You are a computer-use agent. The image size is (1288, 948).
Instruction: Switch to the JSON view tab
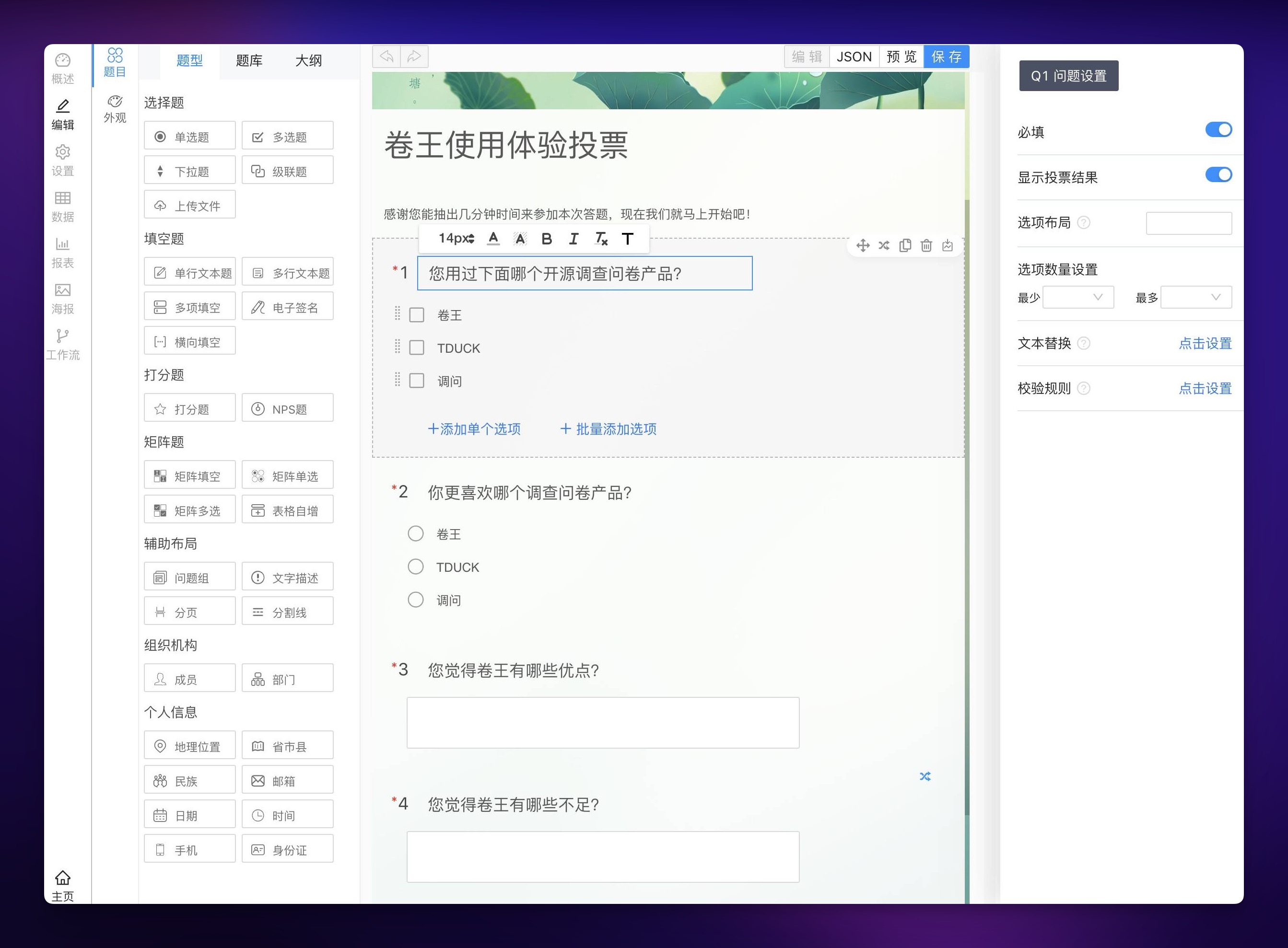[x=854, y=57]
